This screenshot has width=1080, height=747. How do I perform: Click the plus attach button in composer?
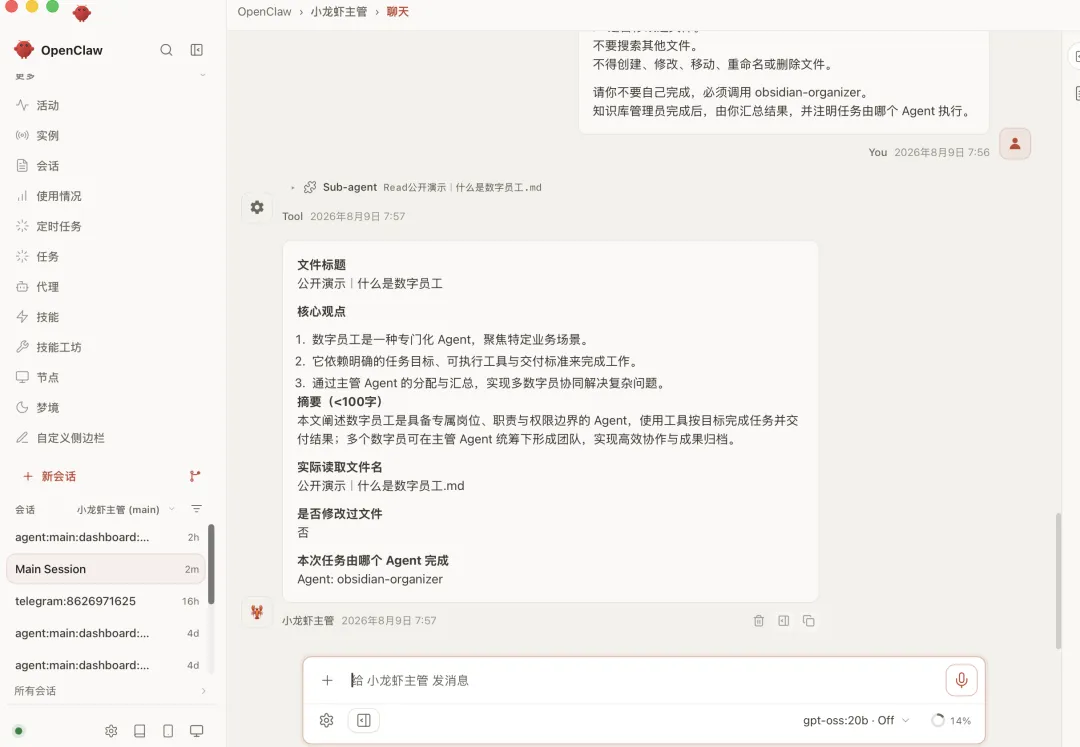(327, 680)
